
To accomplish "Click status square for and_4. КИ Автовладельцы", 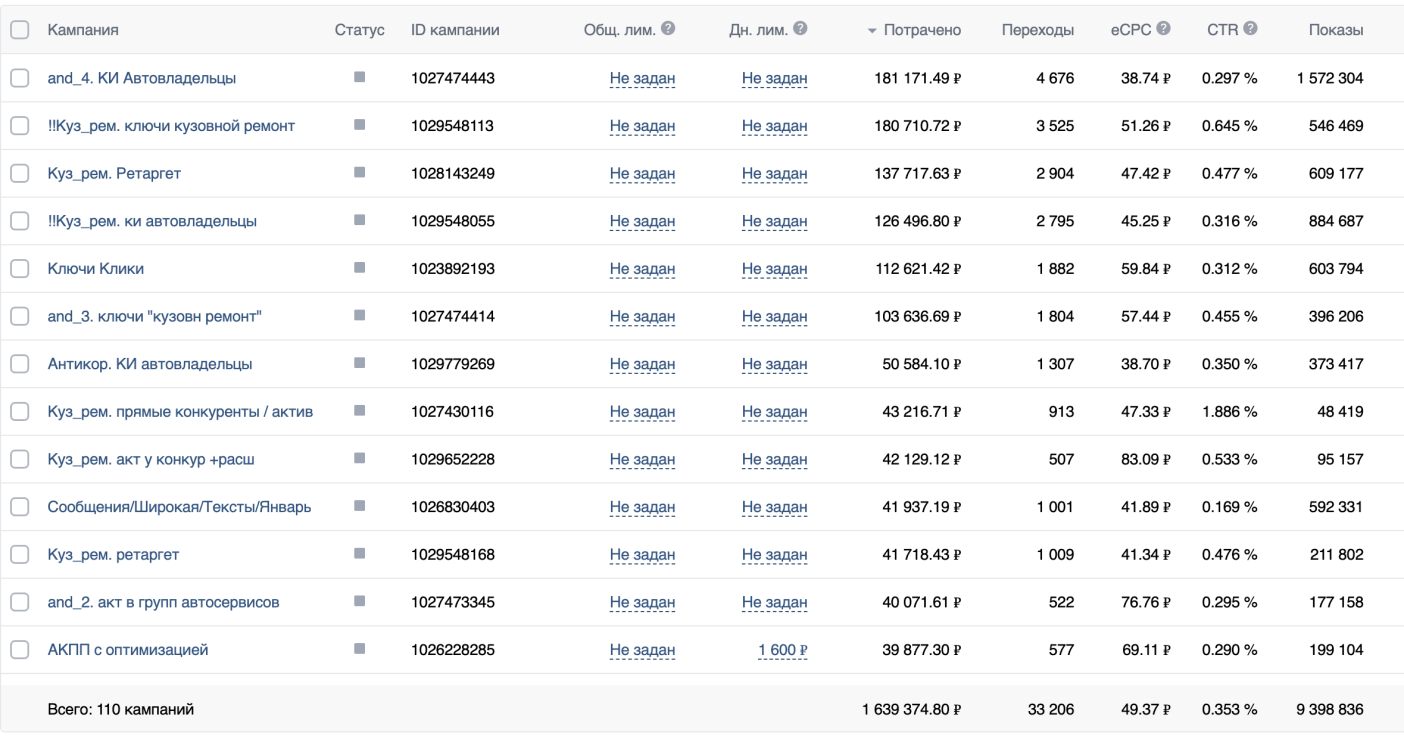I will pos(360,77).
